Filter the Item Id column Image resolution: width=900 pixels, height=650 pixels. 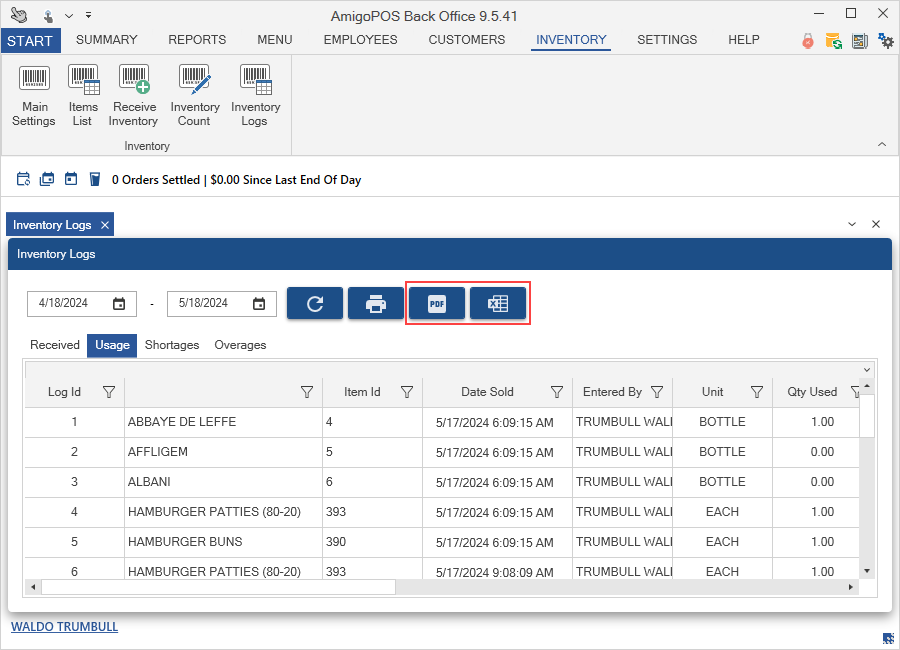pyautogui.click(x=407, y=392)
